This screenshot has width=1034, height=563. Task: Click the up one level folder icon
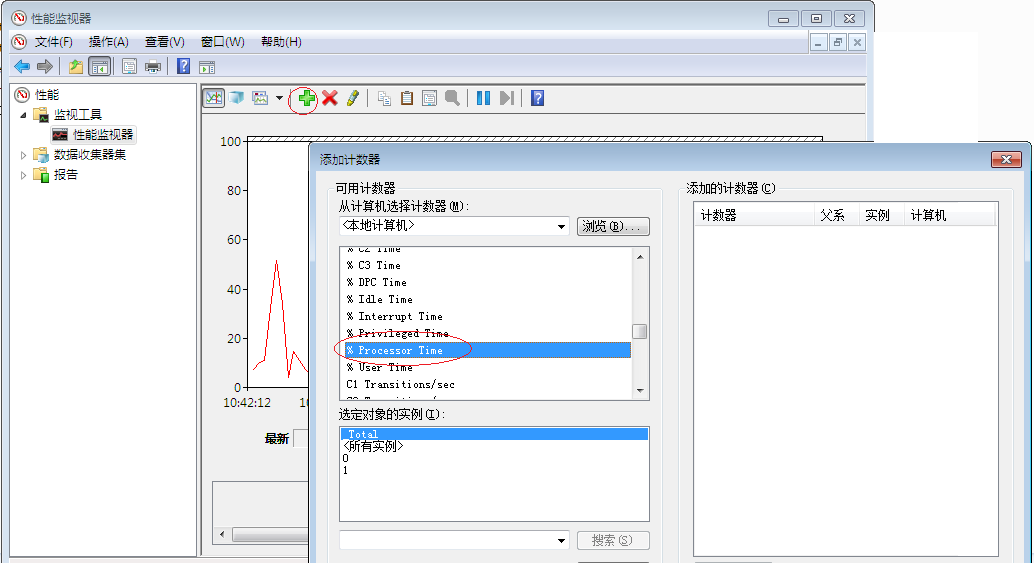76,67
